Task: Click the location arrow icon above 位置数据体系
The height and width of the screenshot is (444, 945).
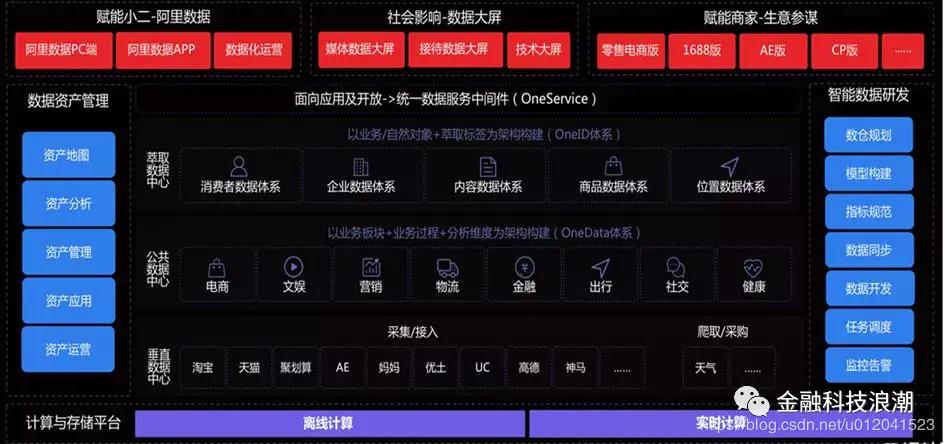Action: (729, 167)
